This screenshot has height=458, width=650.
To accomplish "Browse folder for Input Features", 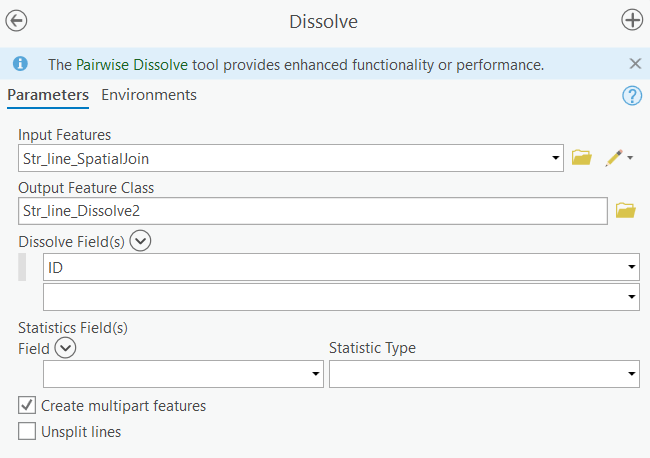I will tap(581, 158).
